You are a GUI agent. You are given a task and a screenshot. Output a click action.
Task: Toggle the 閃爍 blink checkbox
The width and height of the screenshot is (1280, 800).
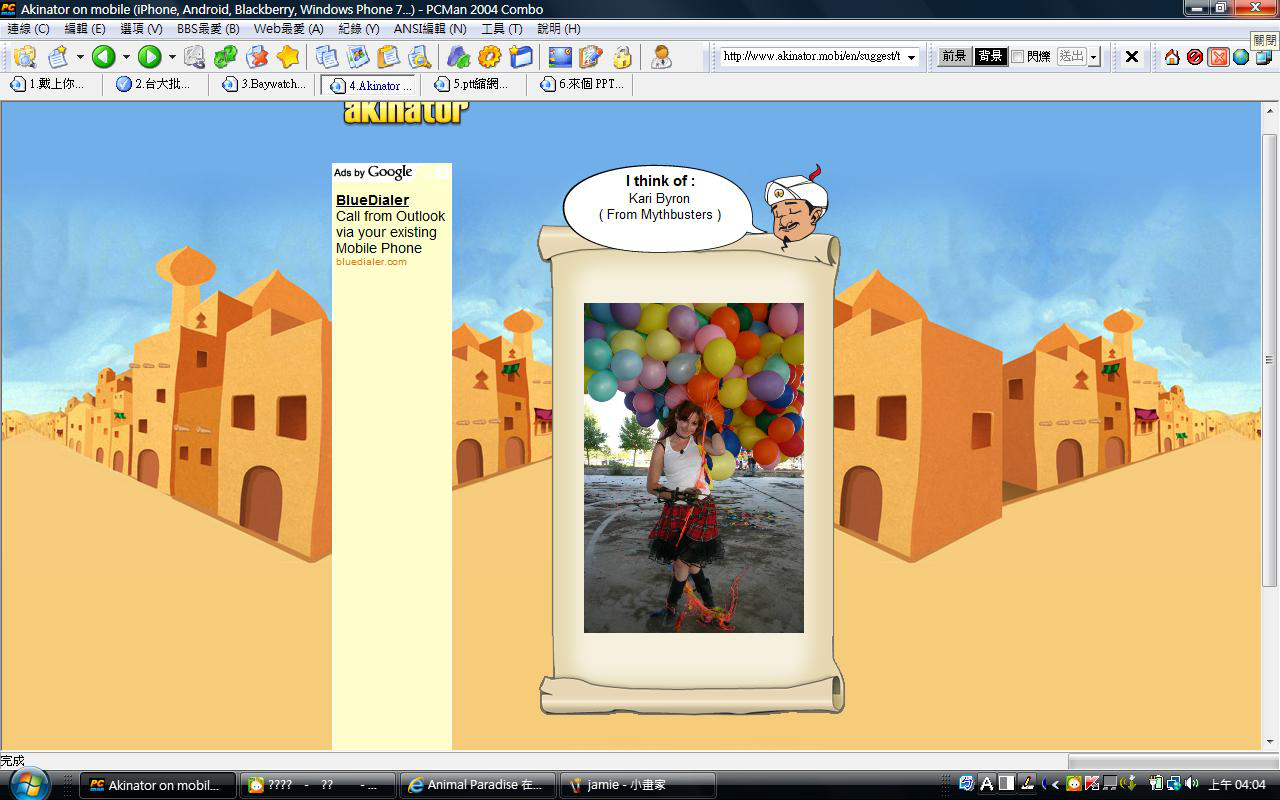1017,56
